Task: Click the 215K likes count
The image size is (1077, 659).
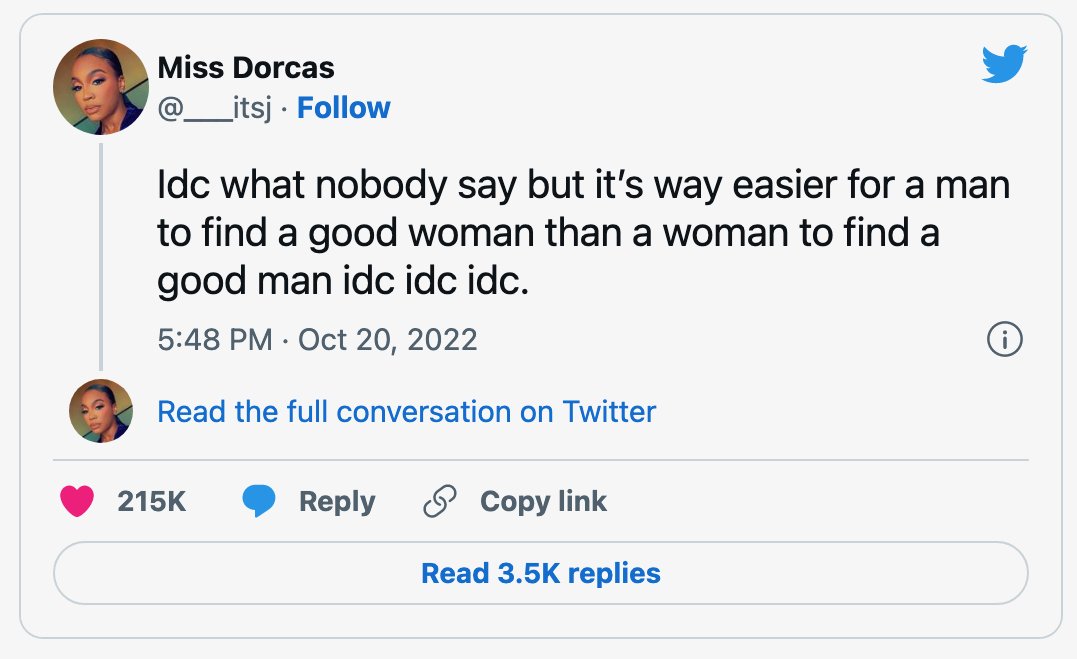Action: click(x=152, y=501)
